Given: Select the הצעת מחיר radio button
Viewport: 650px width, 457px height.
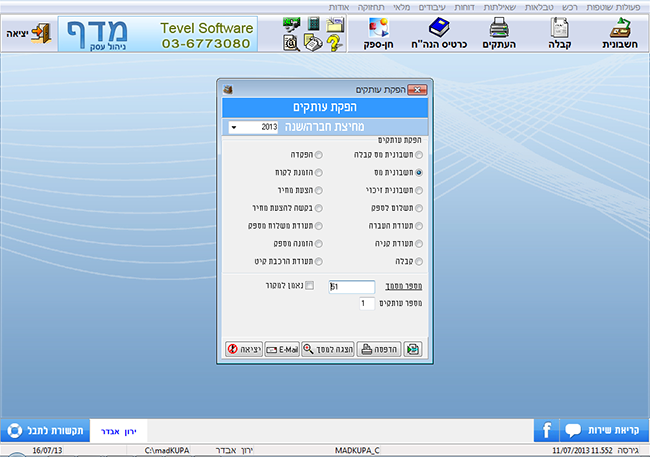Looking at the screenshot, I should (x=317, y=190).
